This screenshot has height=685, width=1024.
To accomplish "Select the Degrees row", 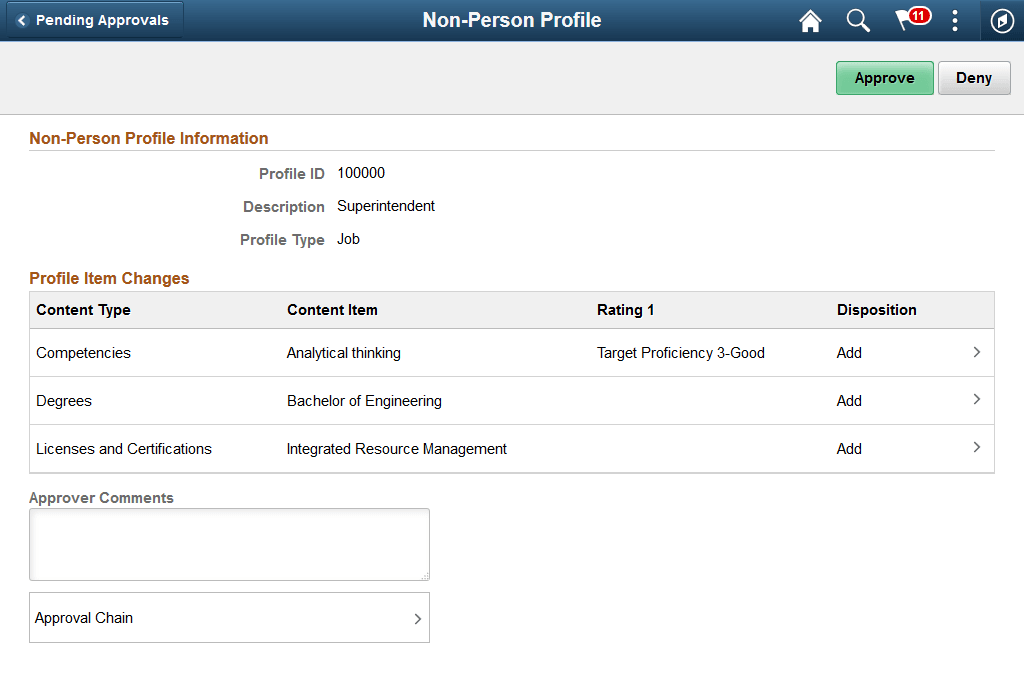I will (64, 400).
